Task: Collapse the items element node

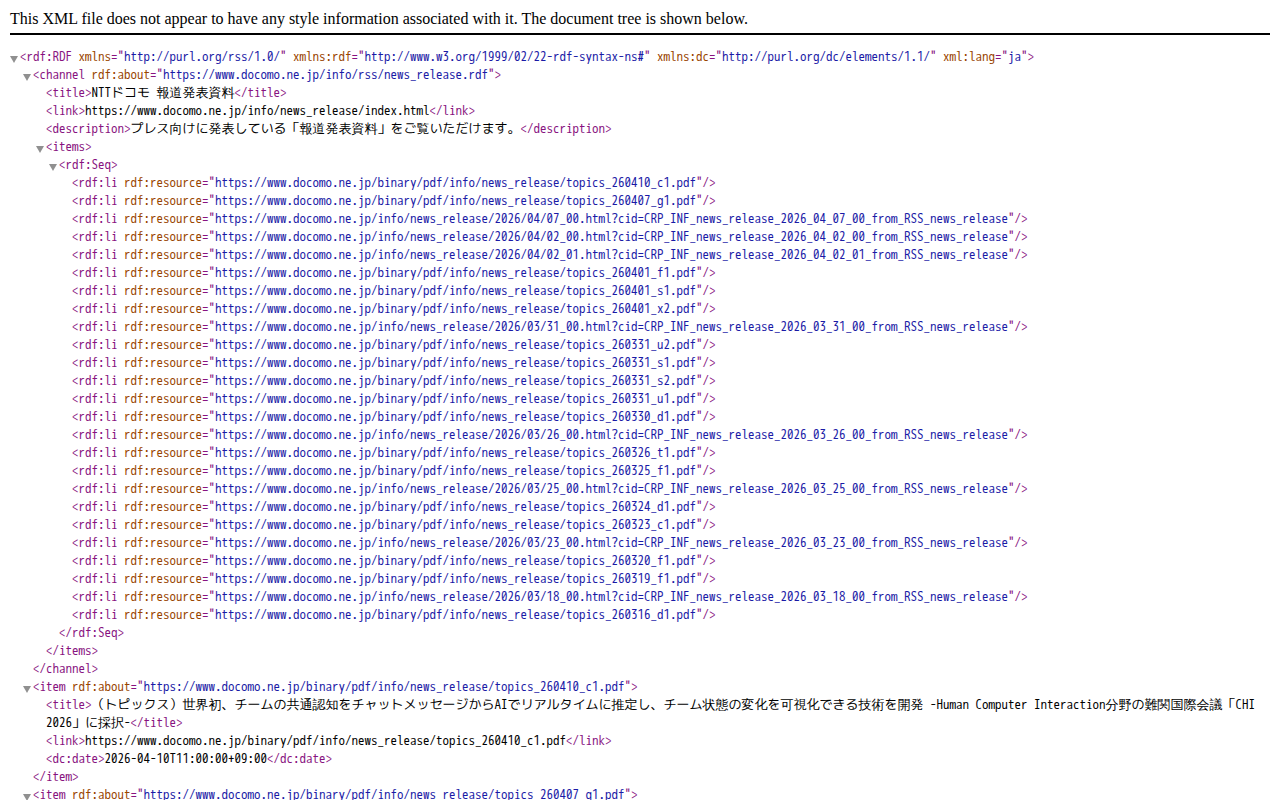Action: [40, 149]
